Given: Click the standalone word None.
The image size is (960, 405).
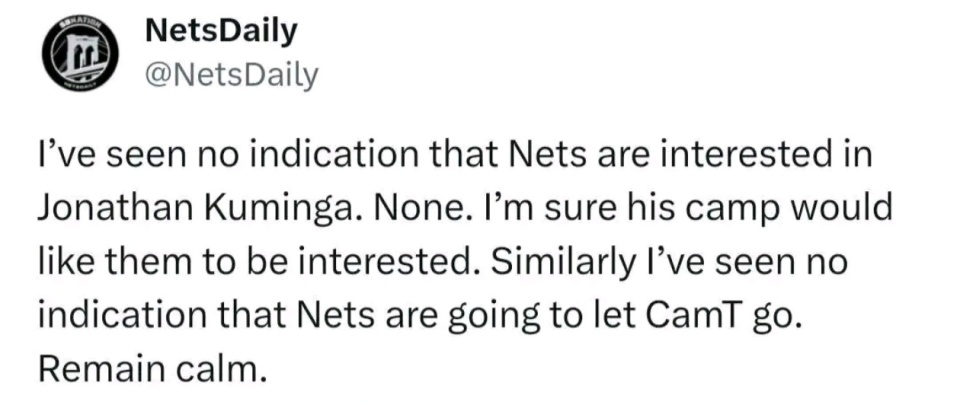Looking at the screenshot, I should pyautogui.click(x=418, y=210).
